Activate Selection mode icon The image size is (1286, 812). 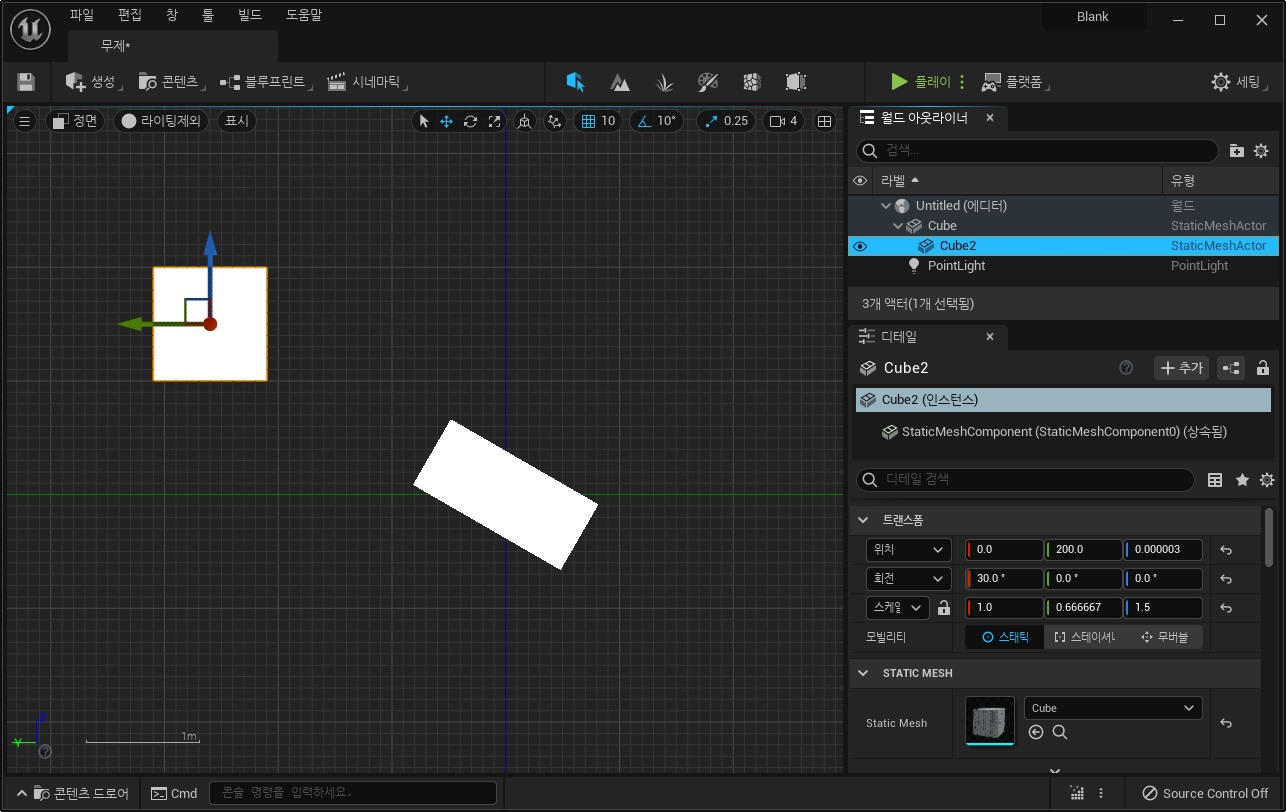[x=574, y=82]
